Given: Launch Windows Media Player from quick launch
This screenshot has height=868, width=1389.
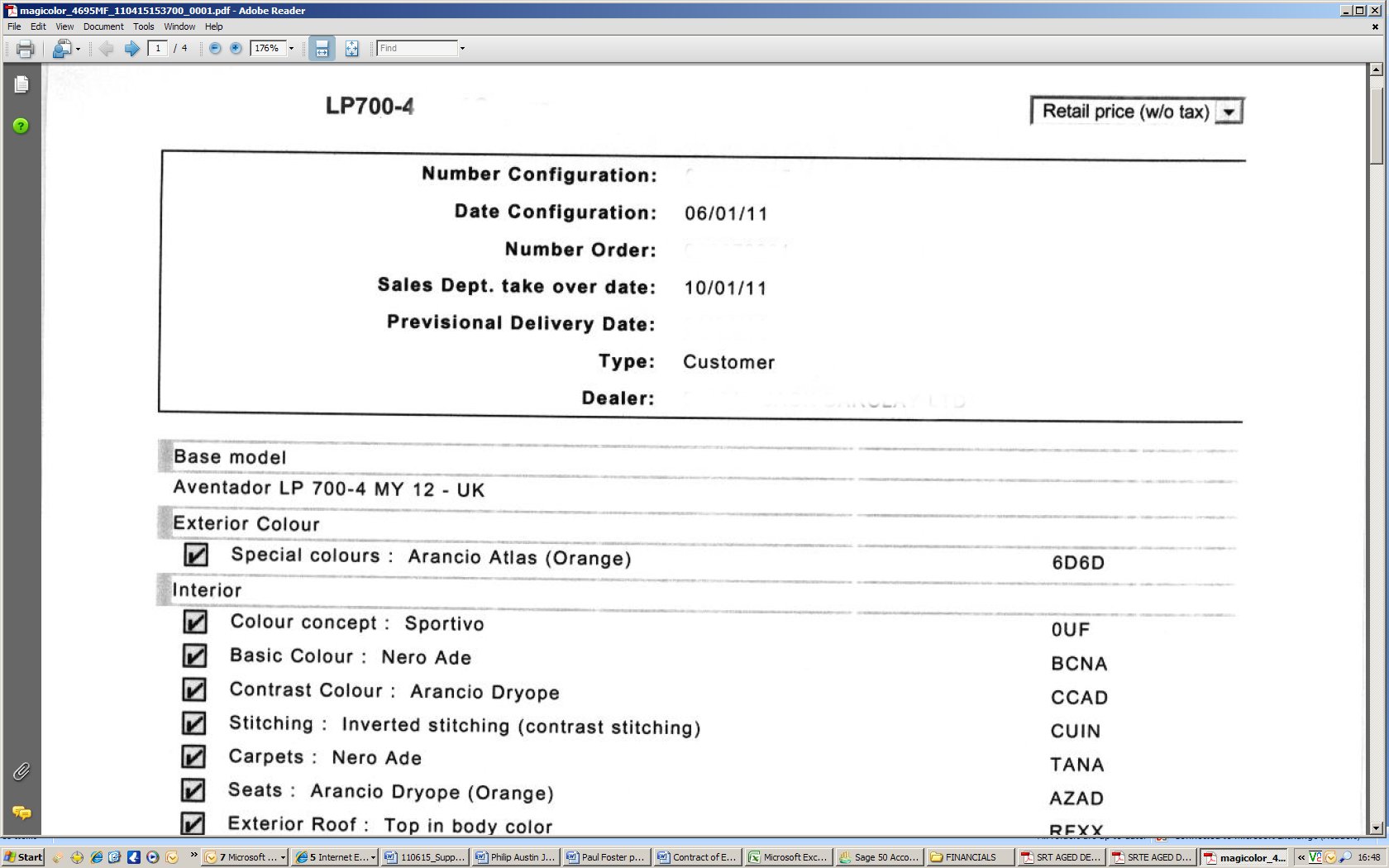Looking at the screenshot, I should coord(152,857).
